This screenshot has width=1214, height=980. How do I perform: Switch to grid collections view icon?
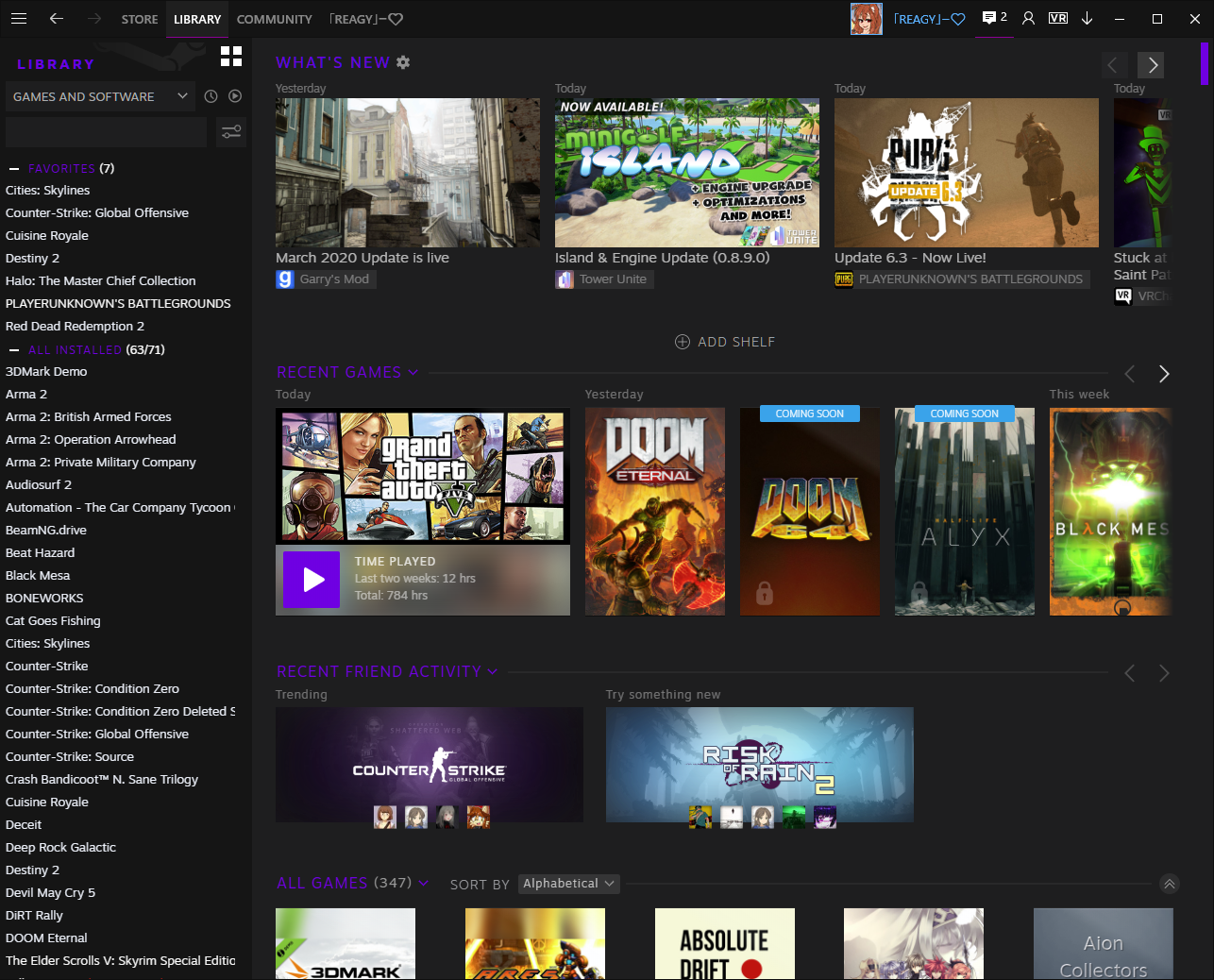[x=231, y=57]
